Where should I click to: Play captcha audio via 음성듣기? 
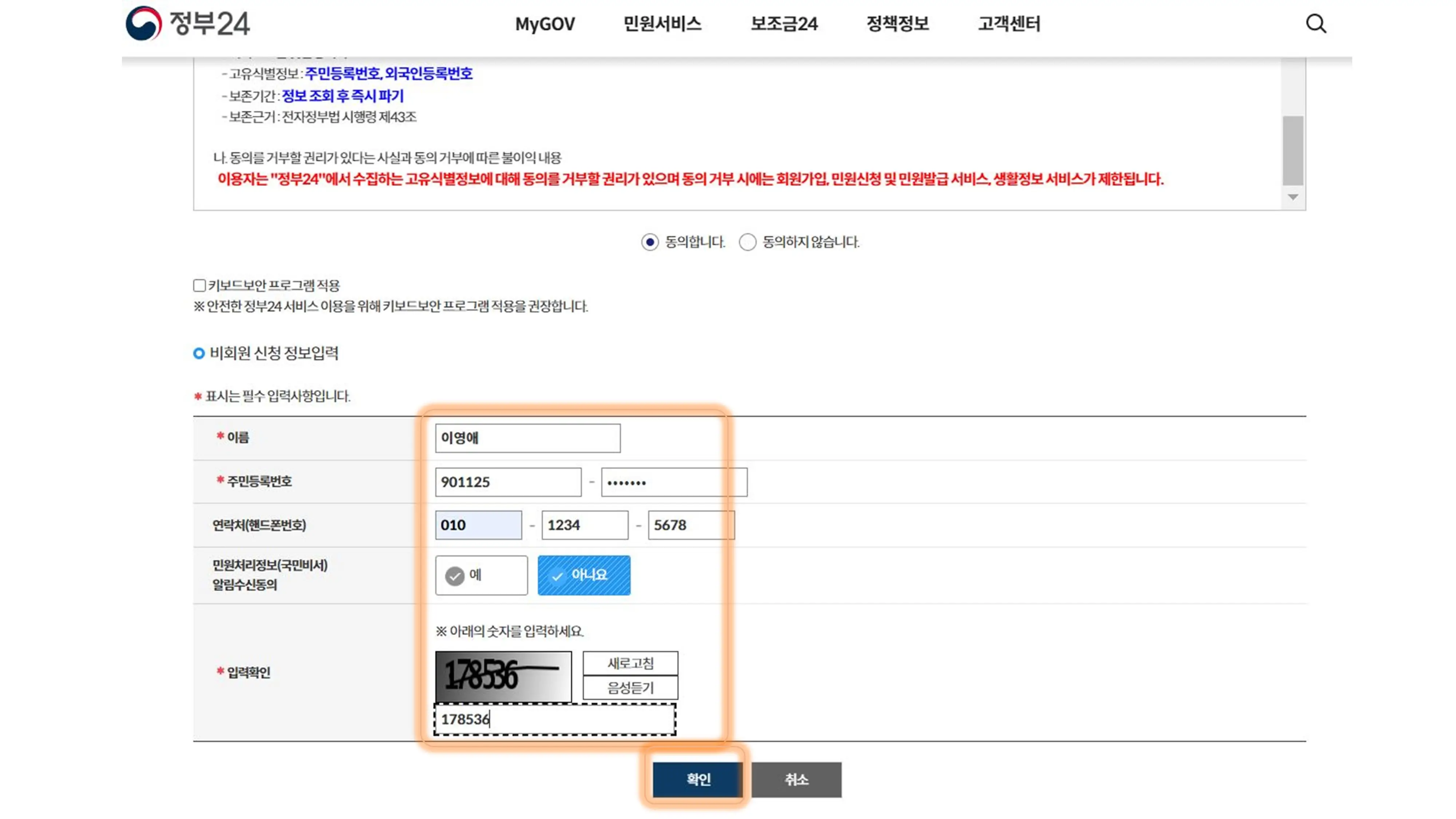(630, 687)
